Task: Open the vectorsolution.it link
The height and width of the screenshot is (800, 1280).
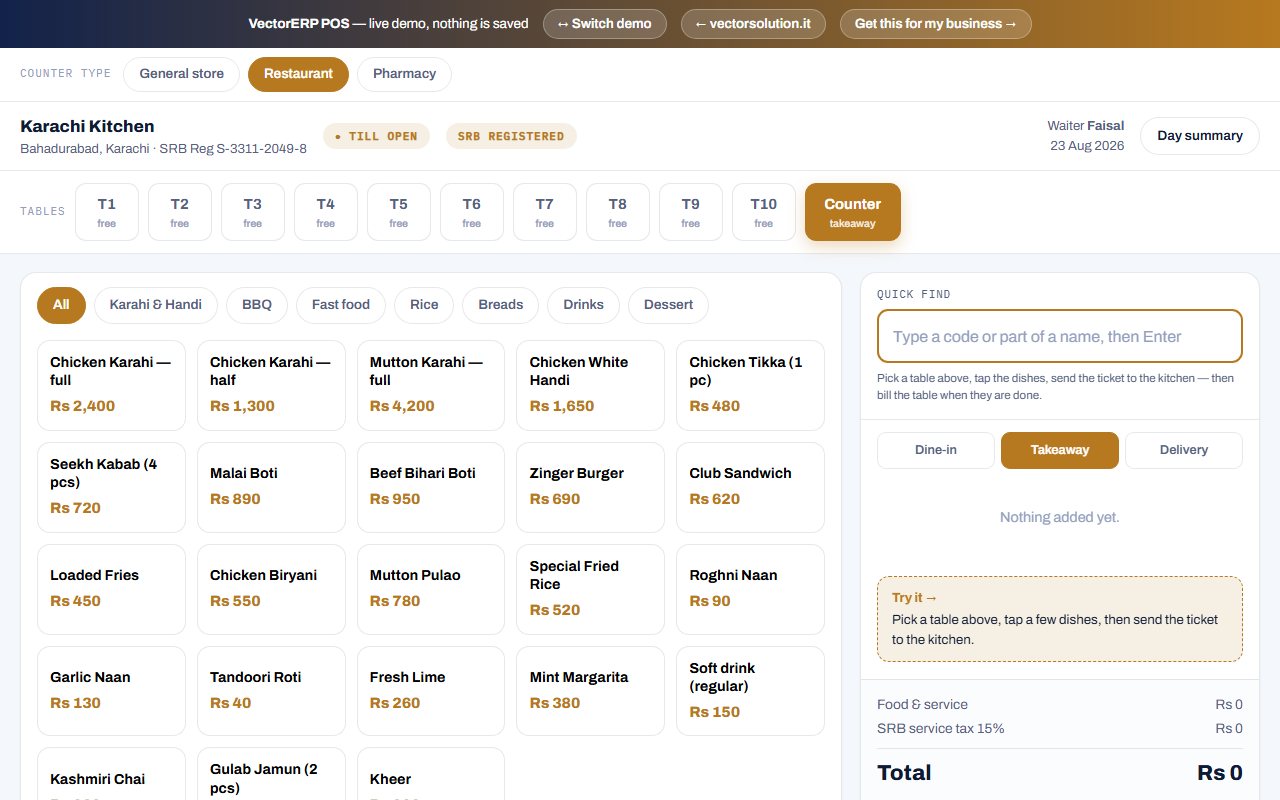Action: 753,24
